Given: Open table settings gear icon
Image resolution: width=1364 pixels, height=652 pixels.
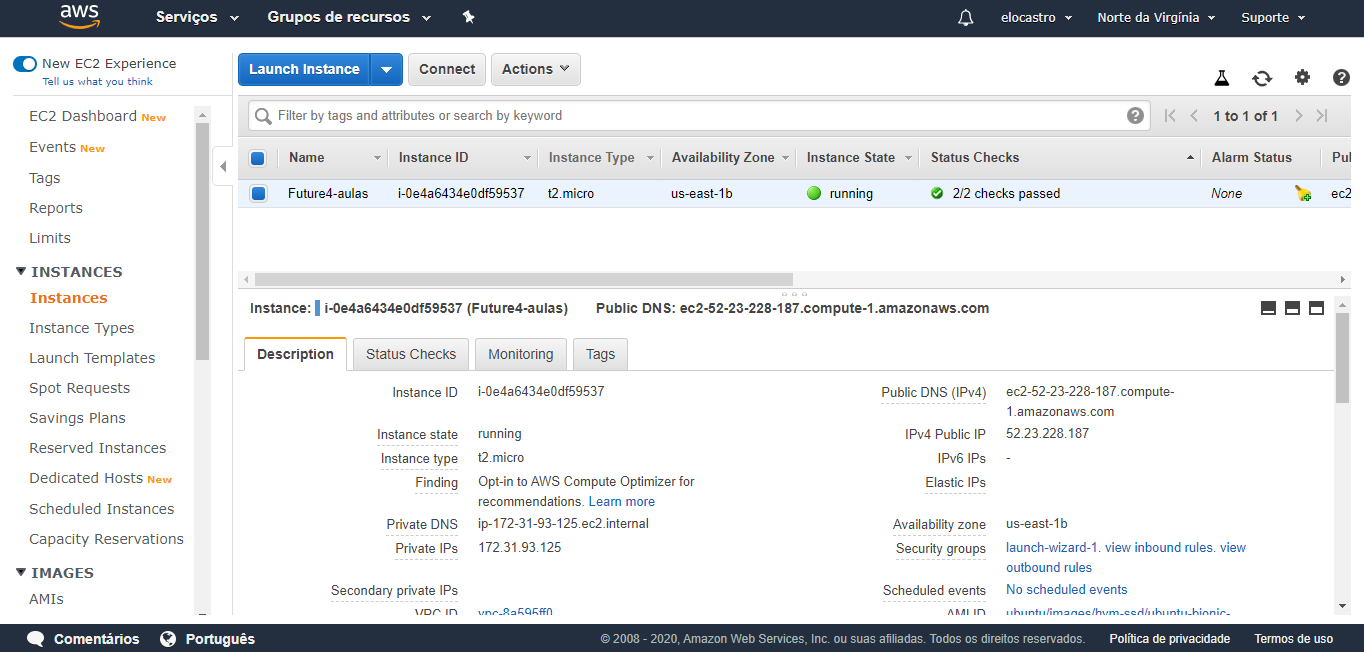Looking at the screenshot, I should (x=1302, y=77).
